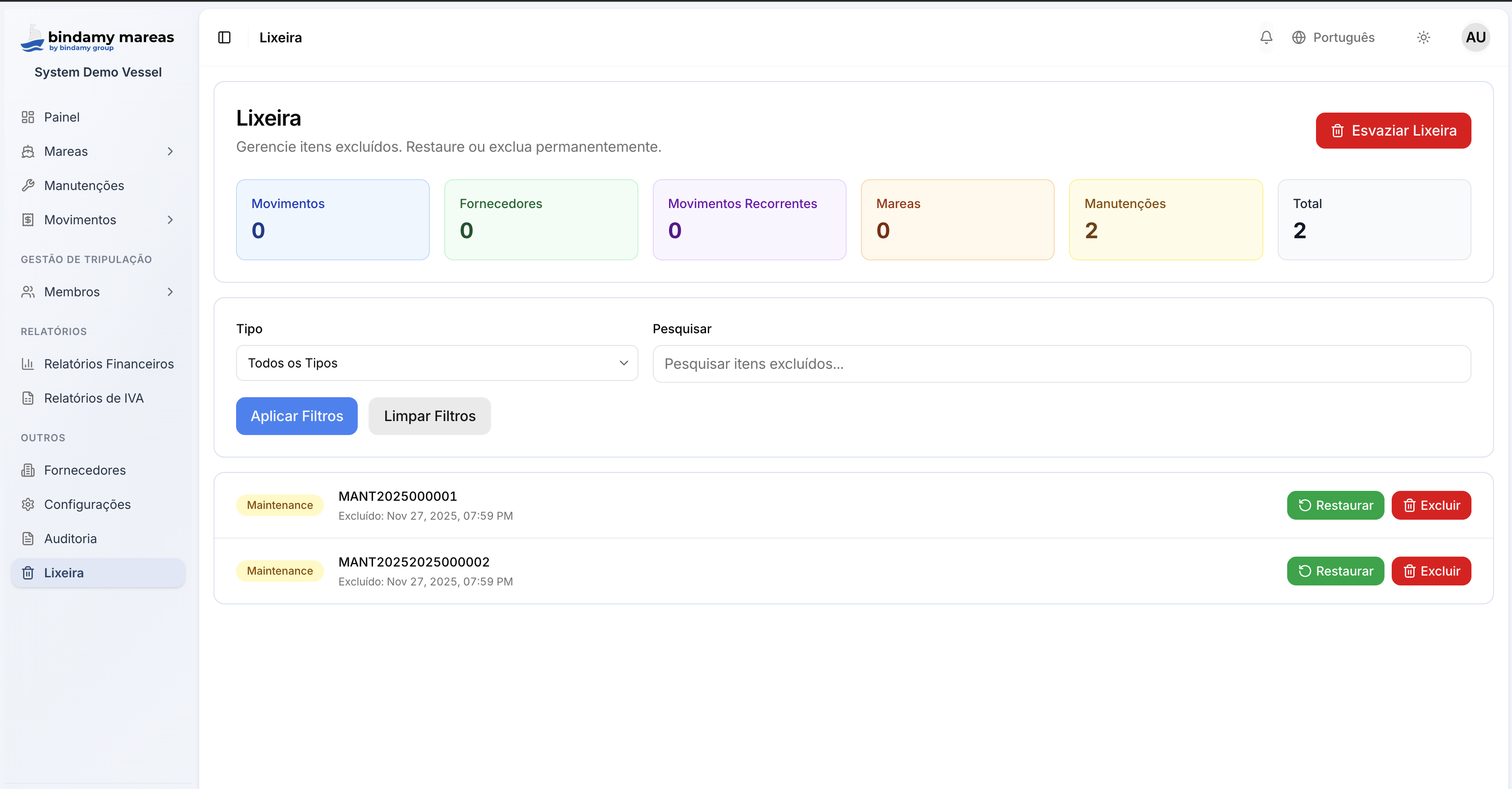Screen dimensions: 1512x789
Task: Go to Auditoria in the sidebar
Action: coord(70,539)
